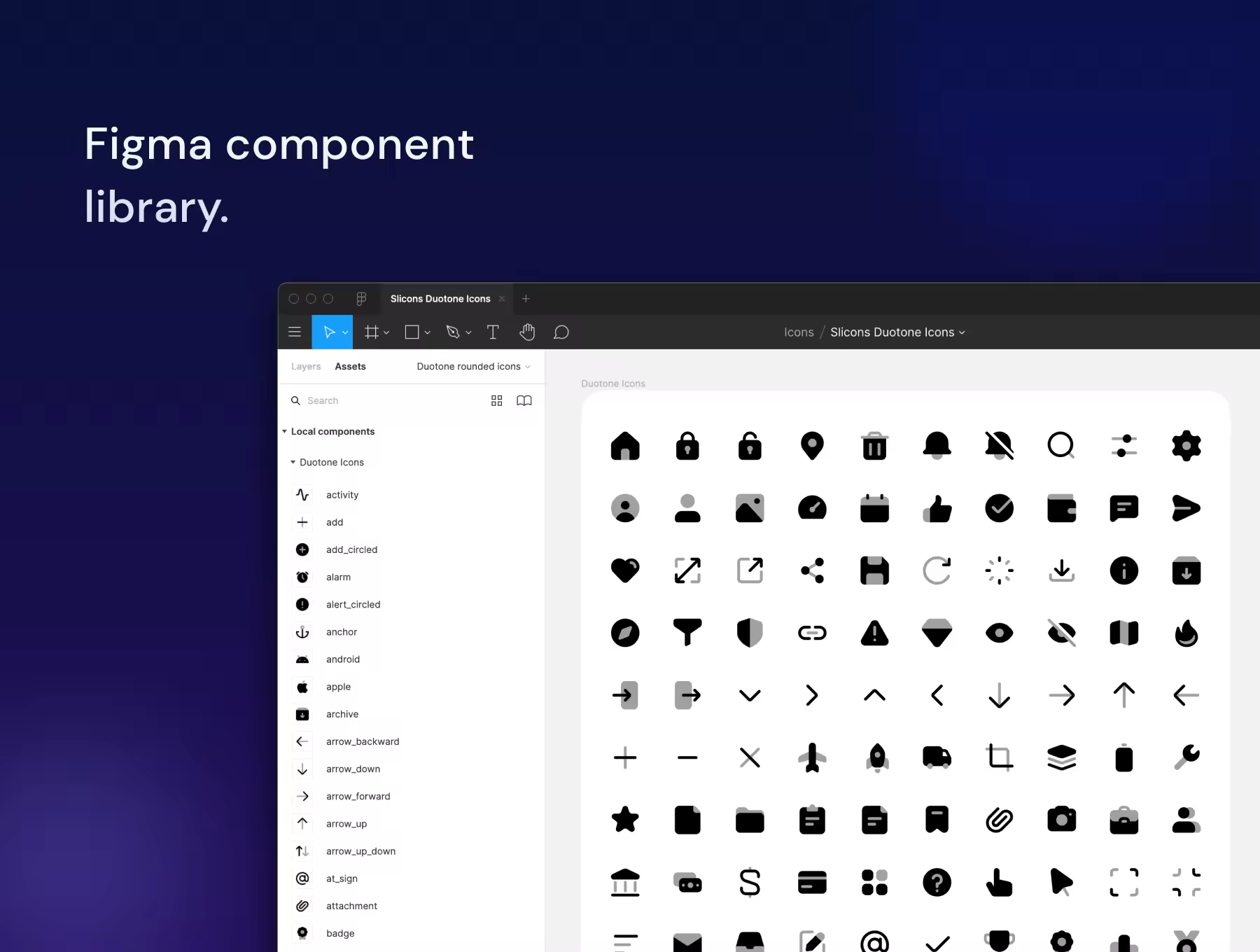Image resolution: width=1260 pixels, height=952 pixels.
Task: Open the Pen tool dropdown arrow
Action: pos(468,332)
